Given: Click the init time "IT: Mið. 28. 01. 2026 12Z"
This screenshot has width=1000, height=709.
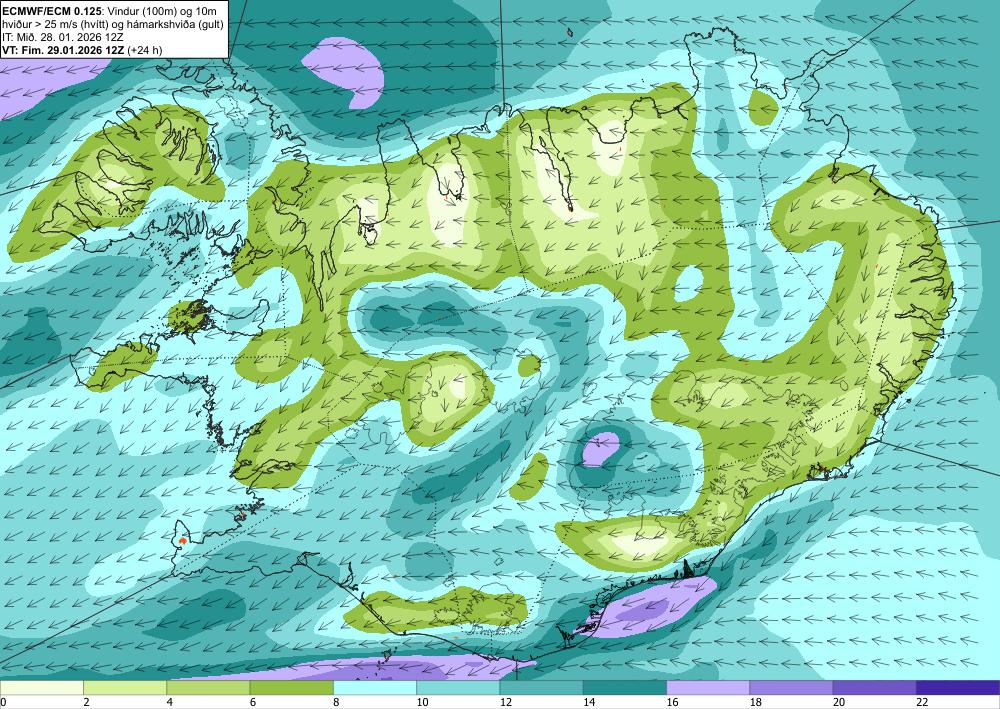Looking at the screenshot, I should coord(63,37).
